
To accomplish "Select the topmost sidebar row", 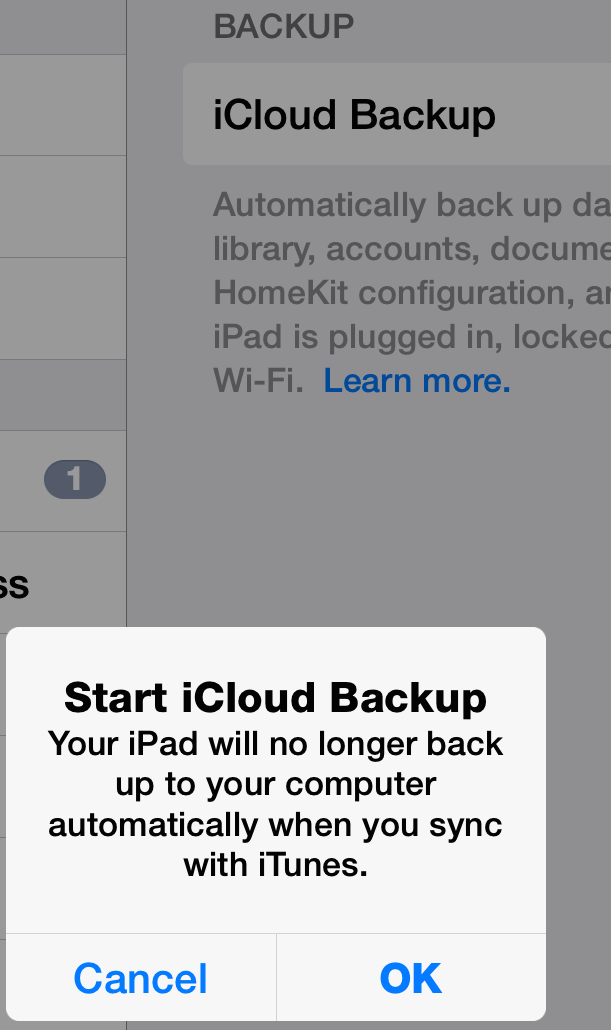I will (x=62, y=27).
